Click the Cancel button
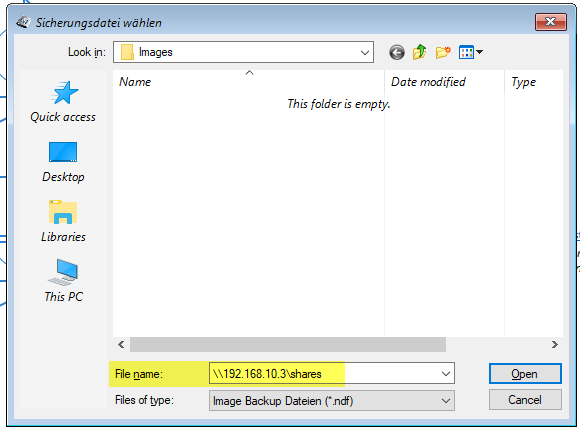The width and height of the screenshot is (580, 430). 525,400
